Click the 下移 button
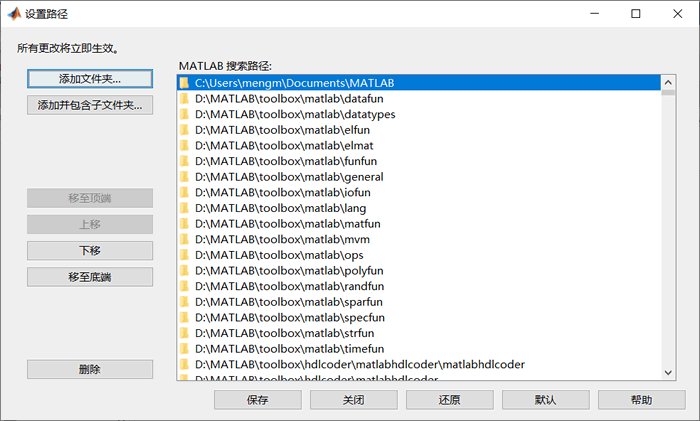The image size is (700, 421). point(90,250)
